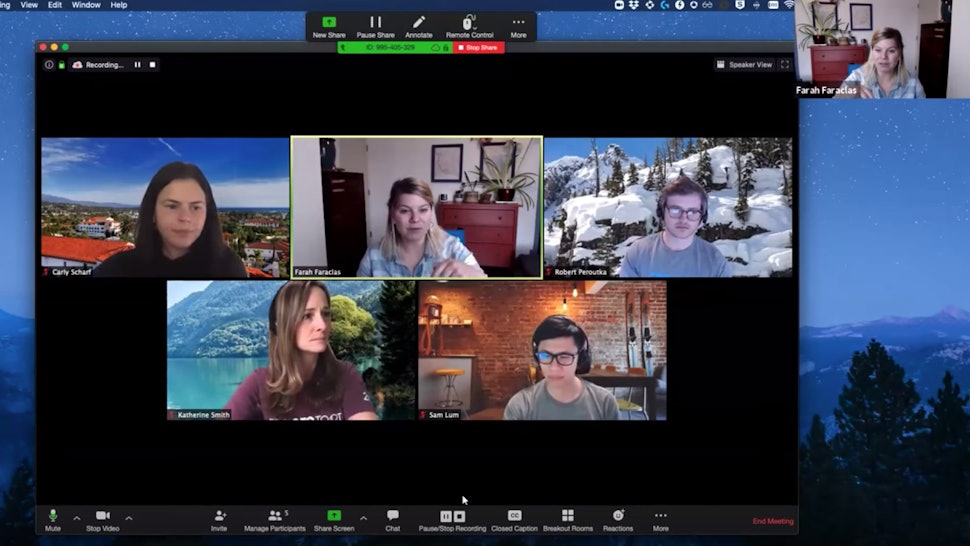This screenshot has width=970, height=546.
Task: Open More options in the sharing toolbar
Action: coord(518,27)
